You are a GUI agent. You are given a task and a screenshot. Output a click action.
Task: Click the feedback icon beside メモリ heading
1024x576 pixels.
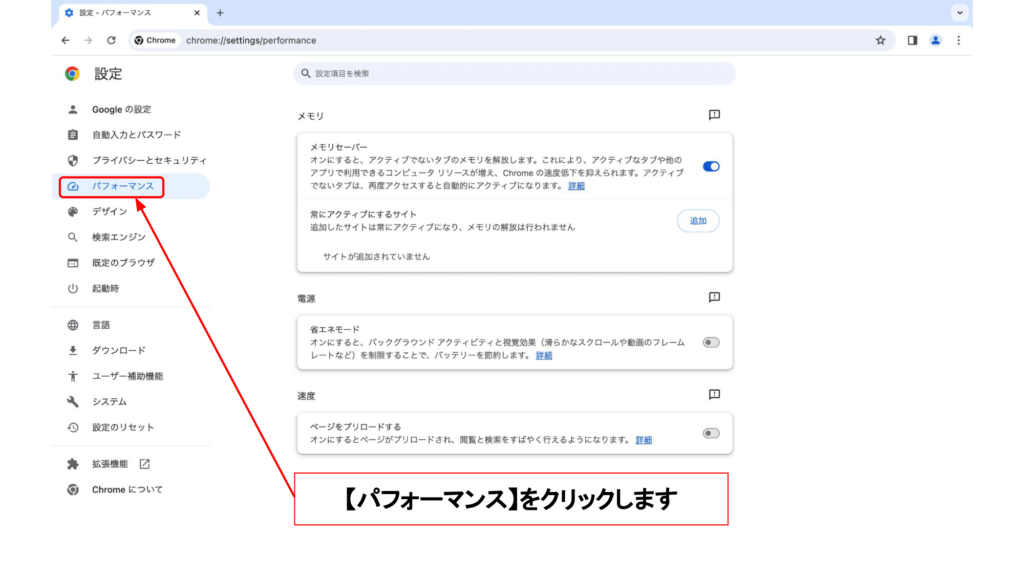pos(714,116)
